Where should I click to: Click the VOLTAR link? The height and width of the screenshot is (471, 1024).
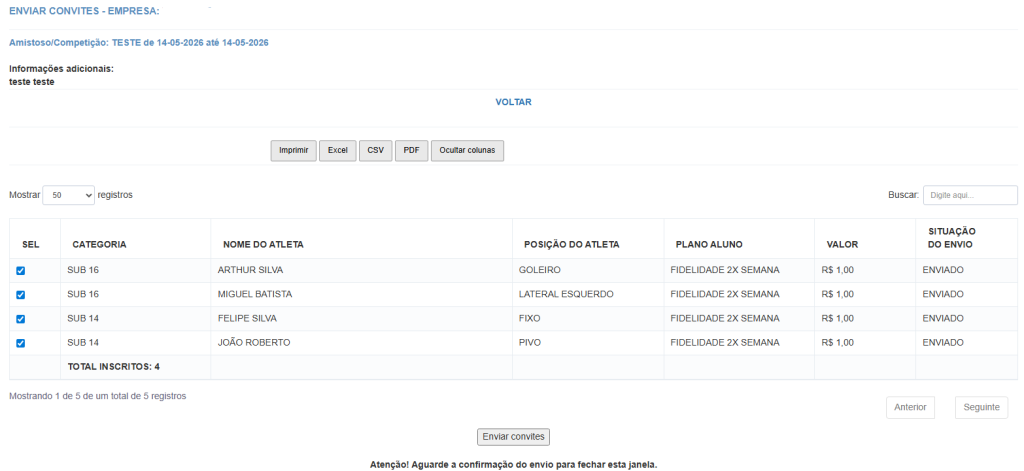(513, 102)
